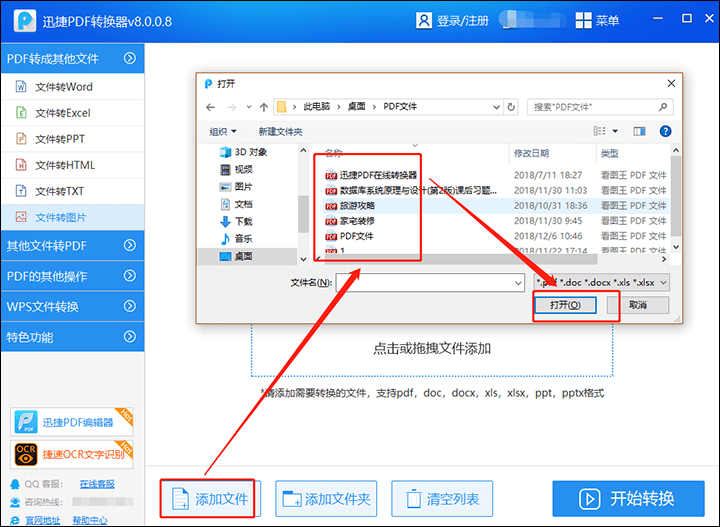Select 文件转Word in the sidebar

(73, 87)
